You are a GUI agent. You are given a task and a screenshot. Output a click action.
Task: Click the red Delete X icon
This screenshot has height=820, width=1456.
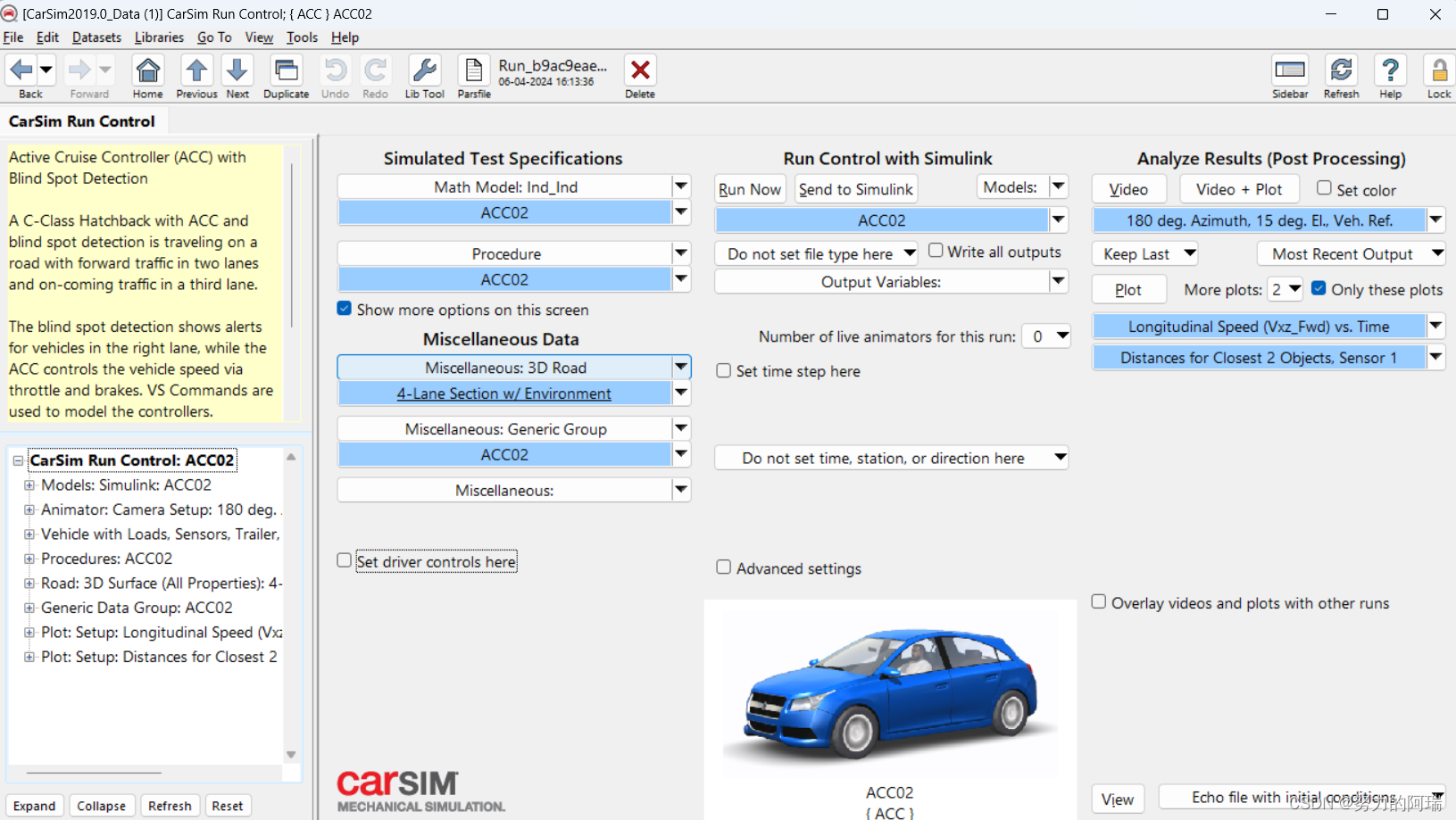640,70
